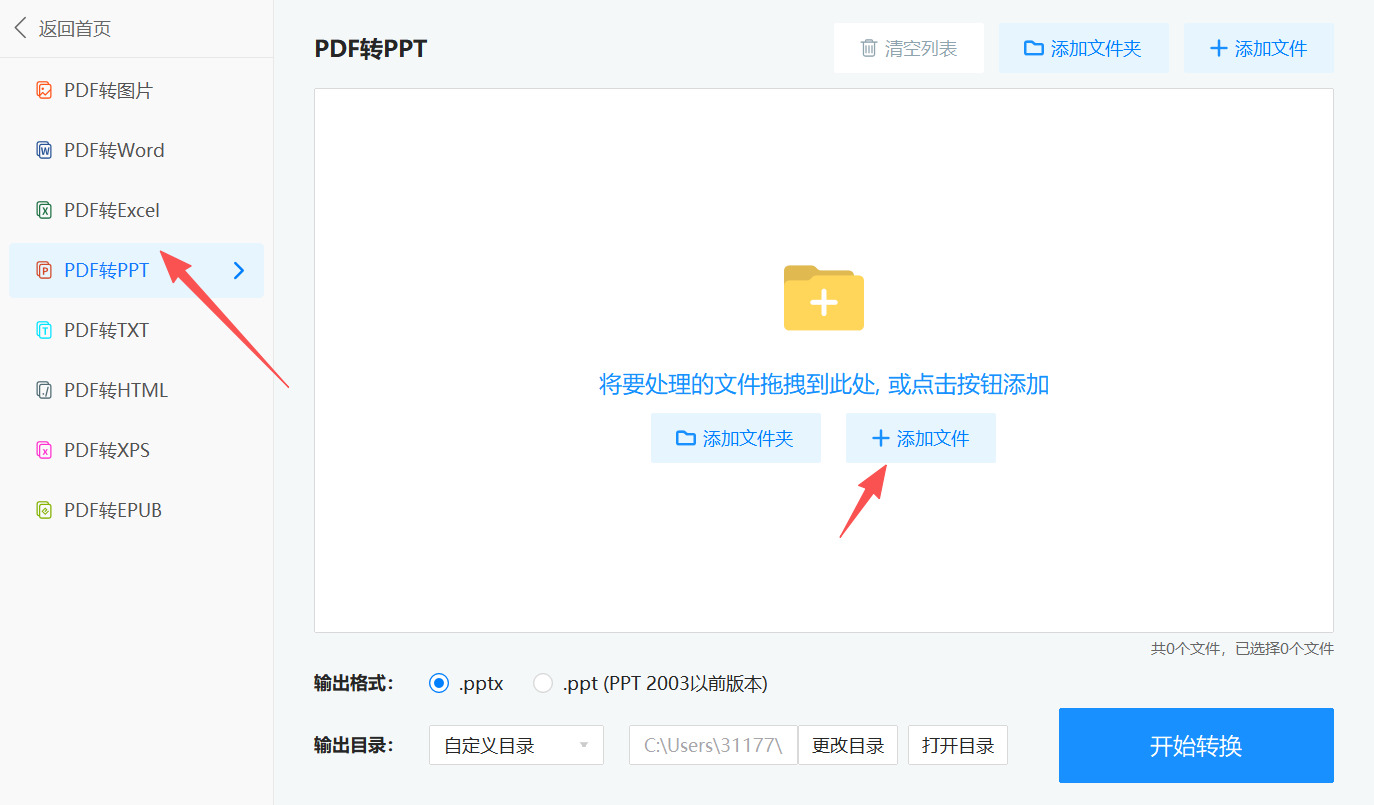Click the PDF转XPS sidebar icon
The width and height of the screenshot is (1374, 805).
coord(44,450)
